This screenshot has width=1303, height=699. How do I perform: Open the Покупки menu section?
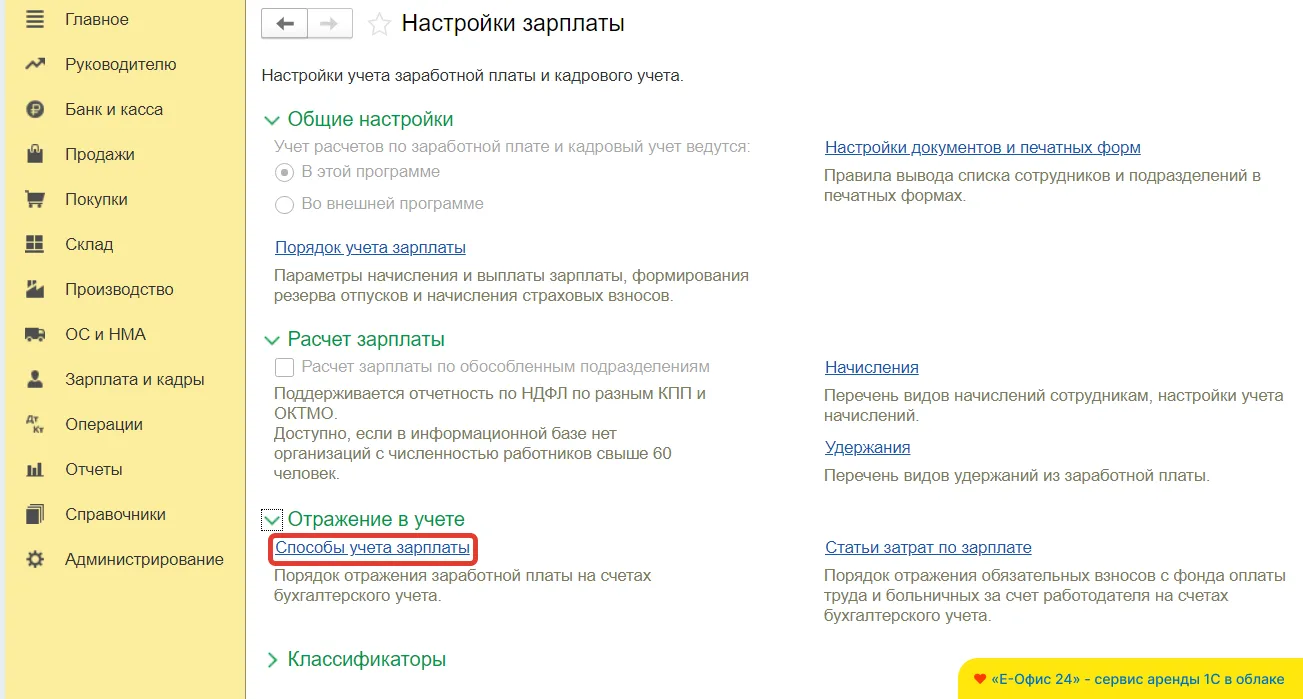tap(96, 199)
